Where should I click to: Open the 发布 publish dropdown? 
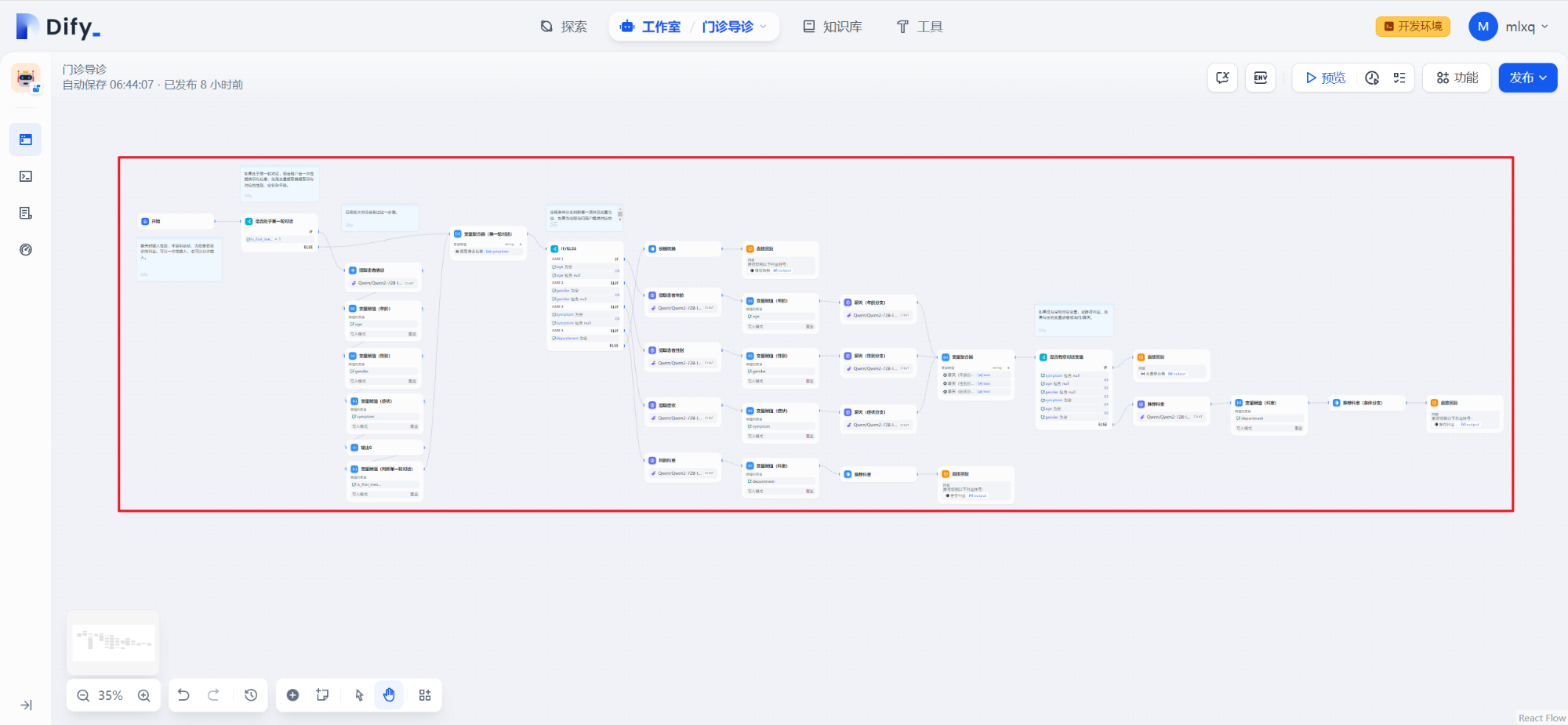coord(1527,78)
